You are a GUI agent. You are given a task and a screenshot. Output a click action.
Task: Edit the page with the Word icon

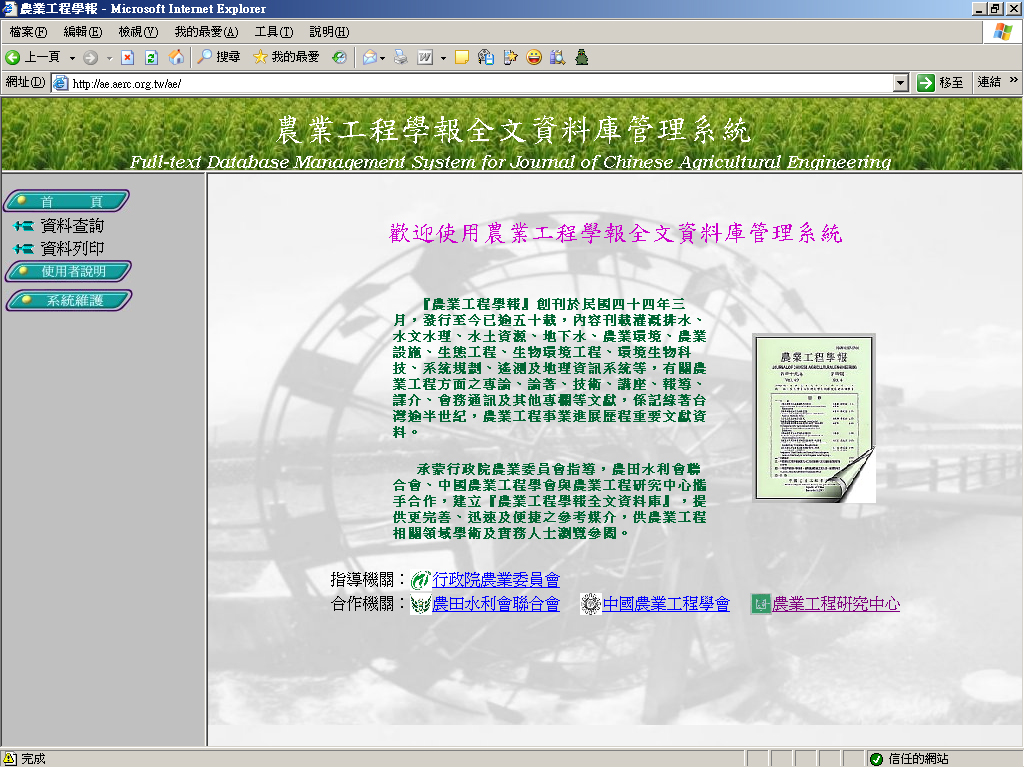point(425,57)
